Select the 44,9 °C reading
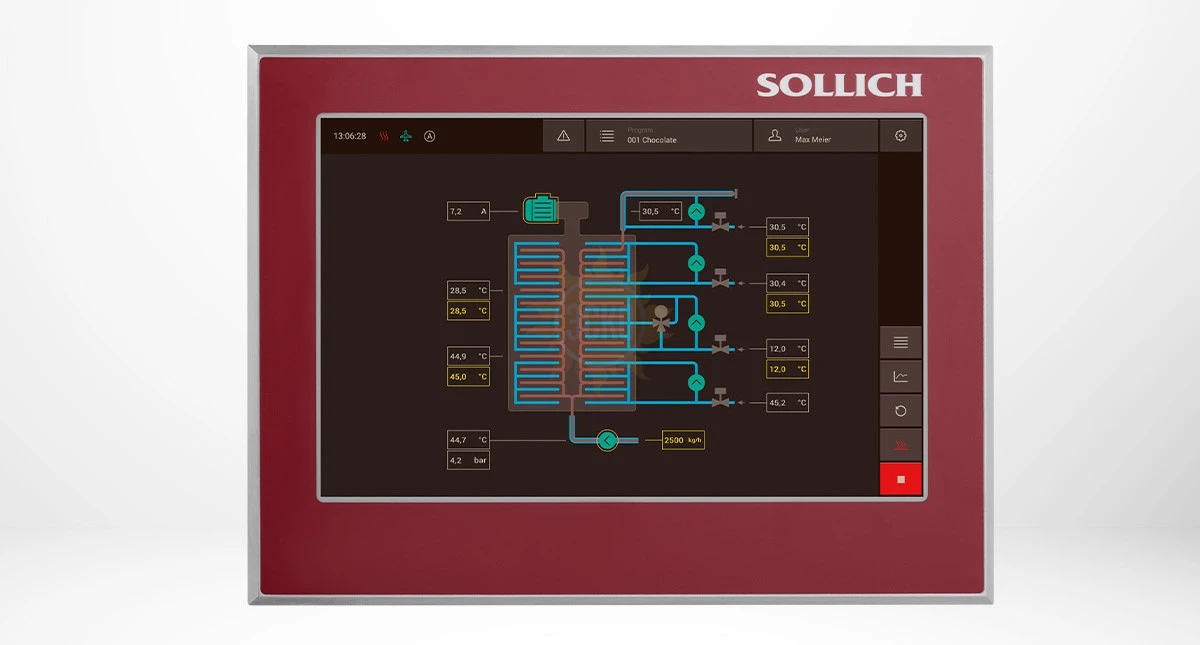The height and width of the screenshot is (645, 1200). point(468,356)
